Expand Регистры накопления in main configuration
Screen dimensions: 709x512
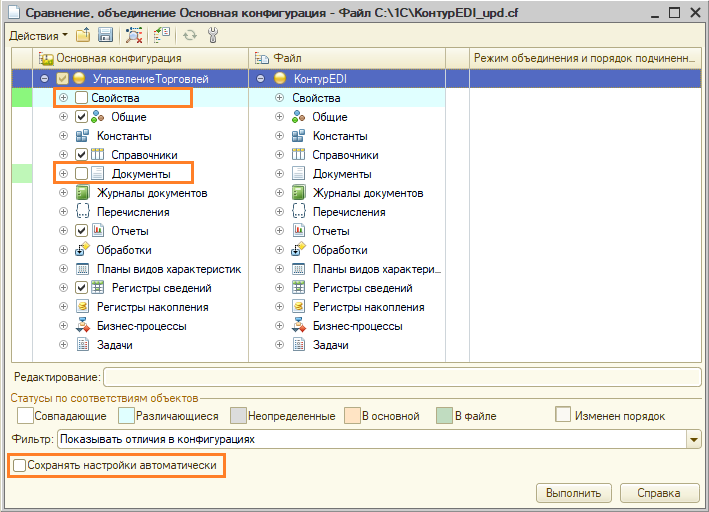(63, 307)
